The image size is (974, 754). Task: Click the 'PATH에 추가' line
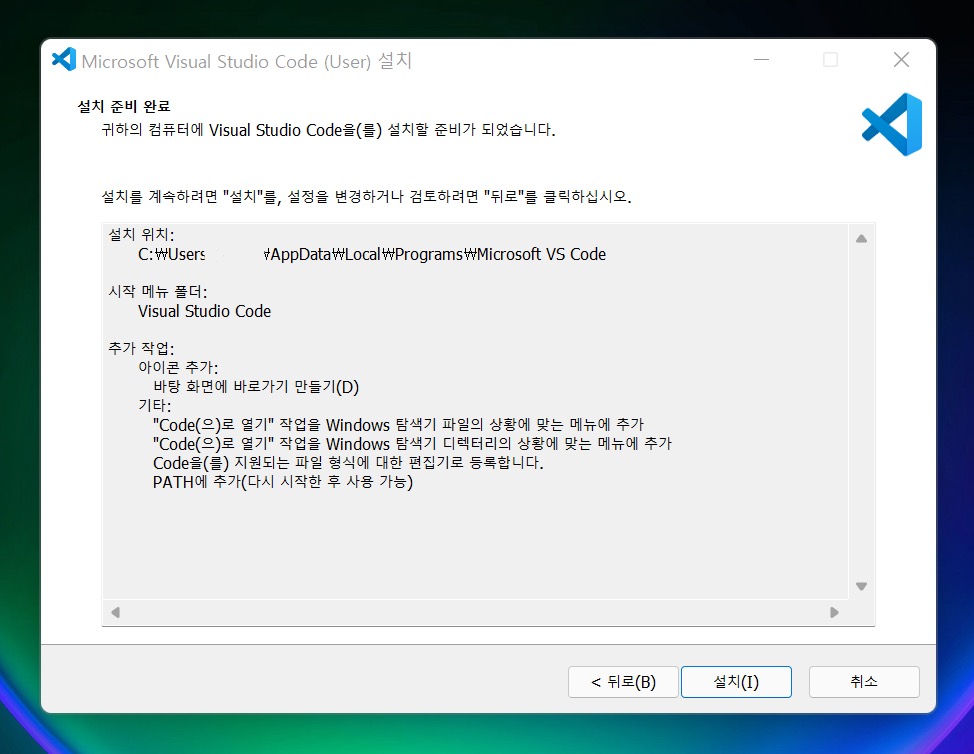click(x=283, y=482)
